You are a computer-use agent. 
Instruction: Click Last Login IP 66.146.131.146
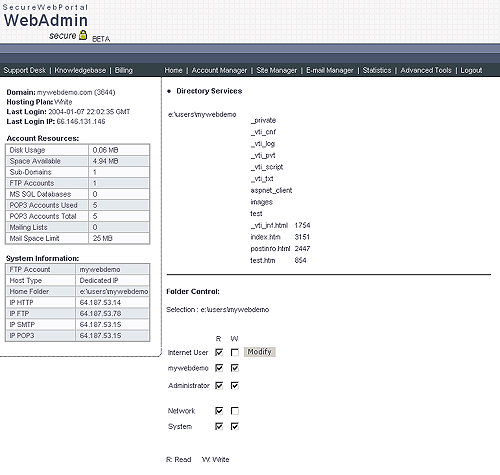coord(81,121)
